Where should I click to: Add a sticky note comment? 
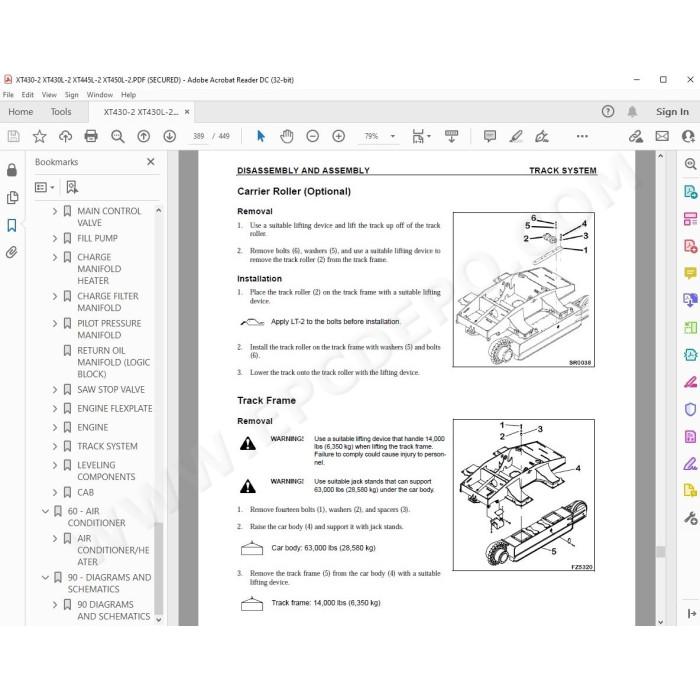pos(490,136)
